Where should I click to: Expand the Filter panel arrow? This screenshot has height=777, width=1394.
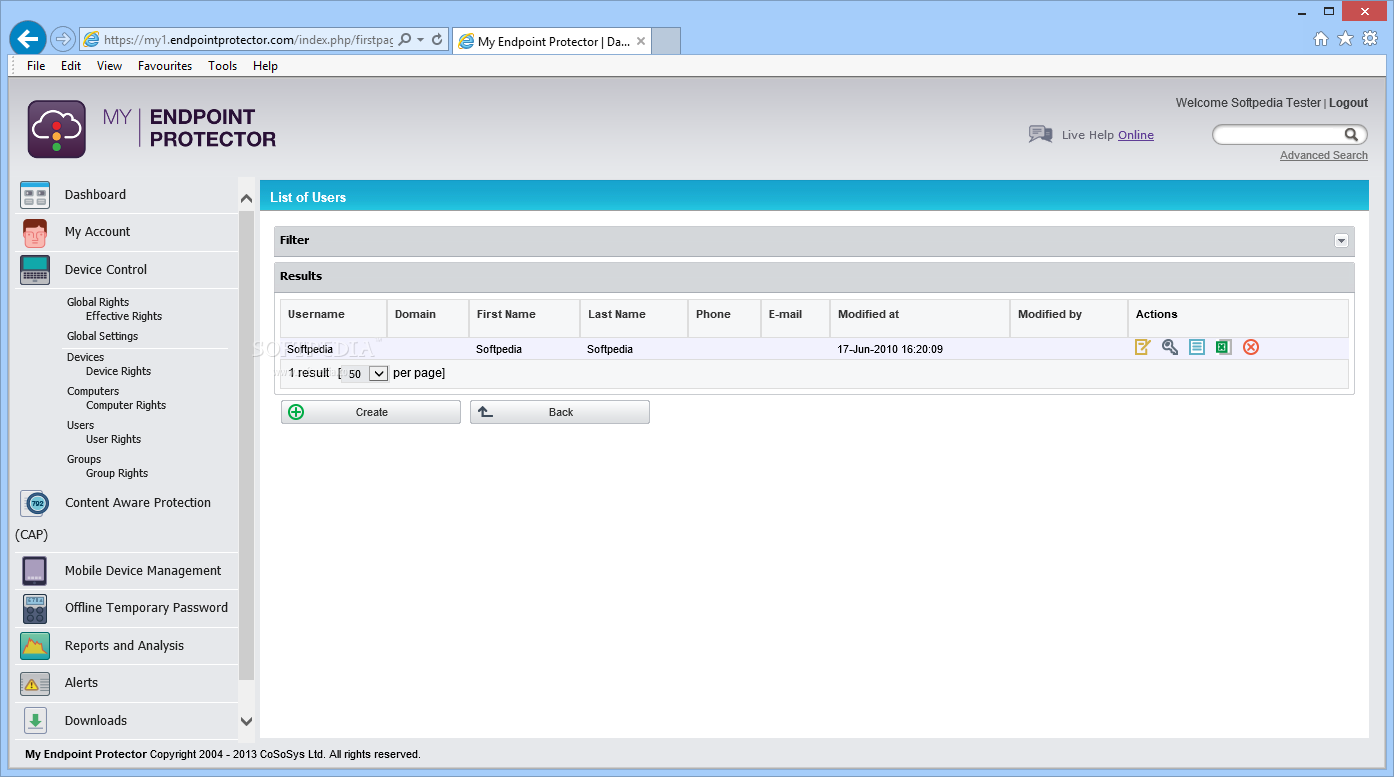1341,240
